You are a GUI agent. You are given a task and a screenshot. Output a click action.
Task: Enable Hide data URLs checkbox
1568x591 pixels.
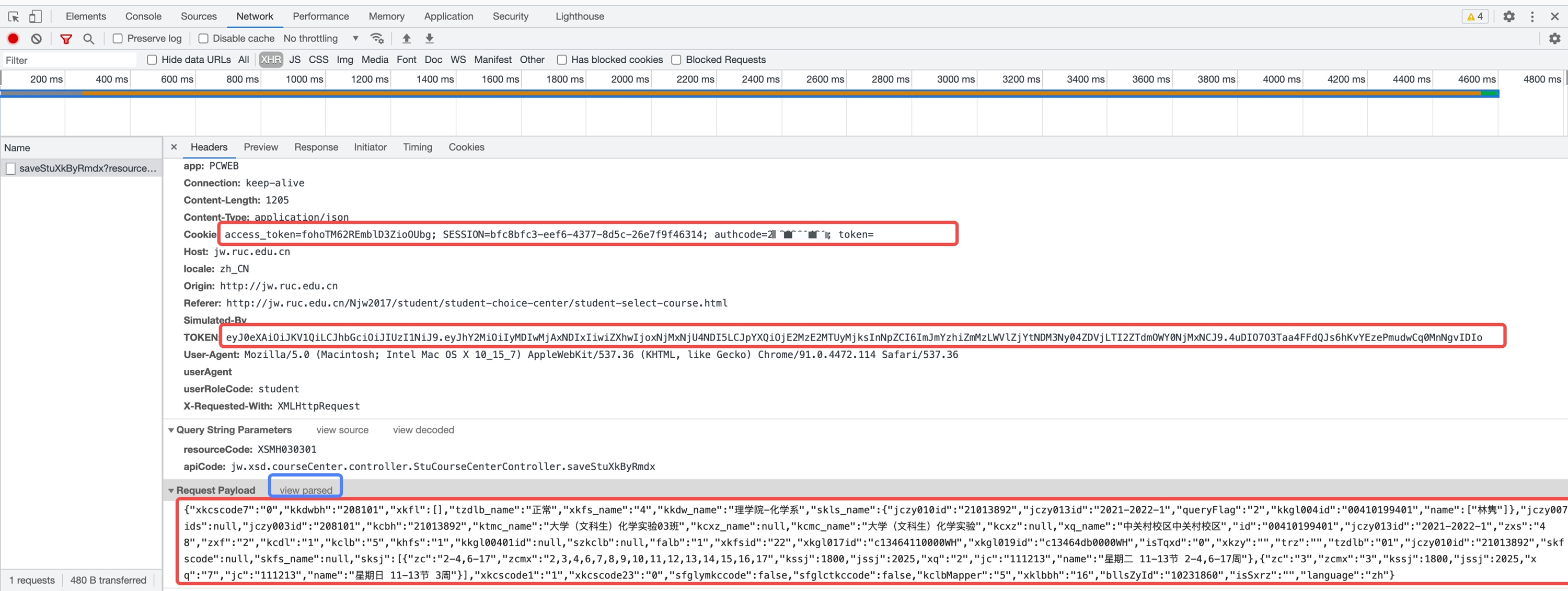[x=152, y=60]
